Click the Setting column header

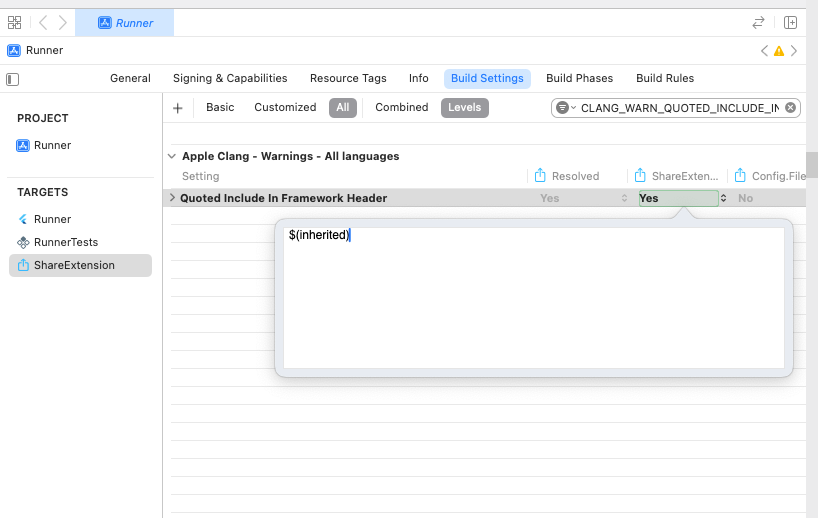tap(200, 176)
